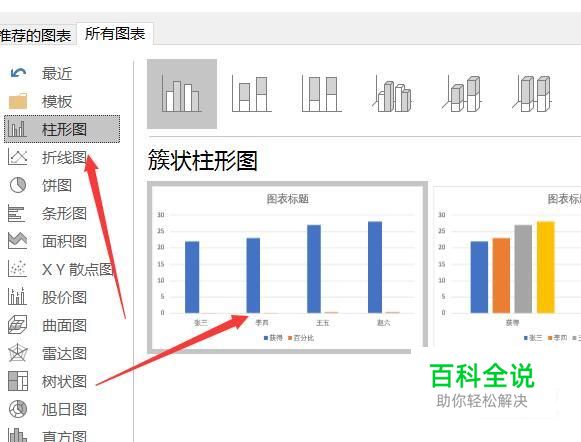The image size is (581, 442).
Task: Click the 旭日图 sunburst icon
Action: coord(18,409)
